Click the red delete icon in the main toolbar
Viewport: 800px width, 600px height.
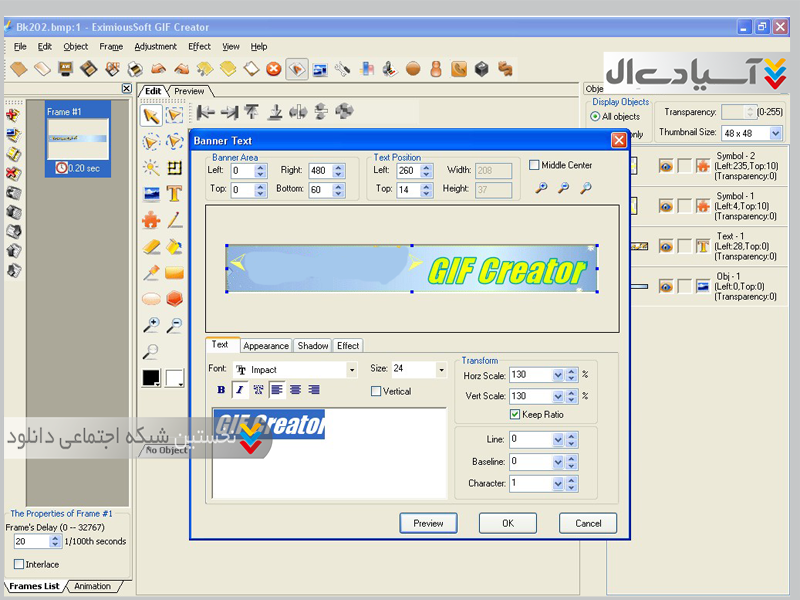[x=273, y=69]
